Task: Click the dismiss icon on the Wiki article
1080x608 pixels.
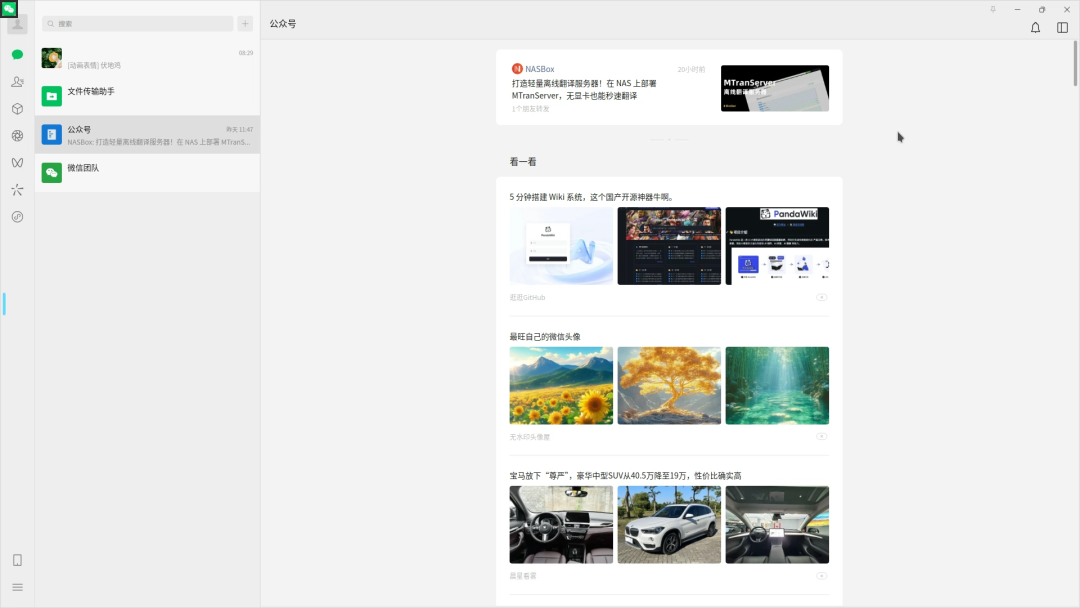Action: coord(822,297)
